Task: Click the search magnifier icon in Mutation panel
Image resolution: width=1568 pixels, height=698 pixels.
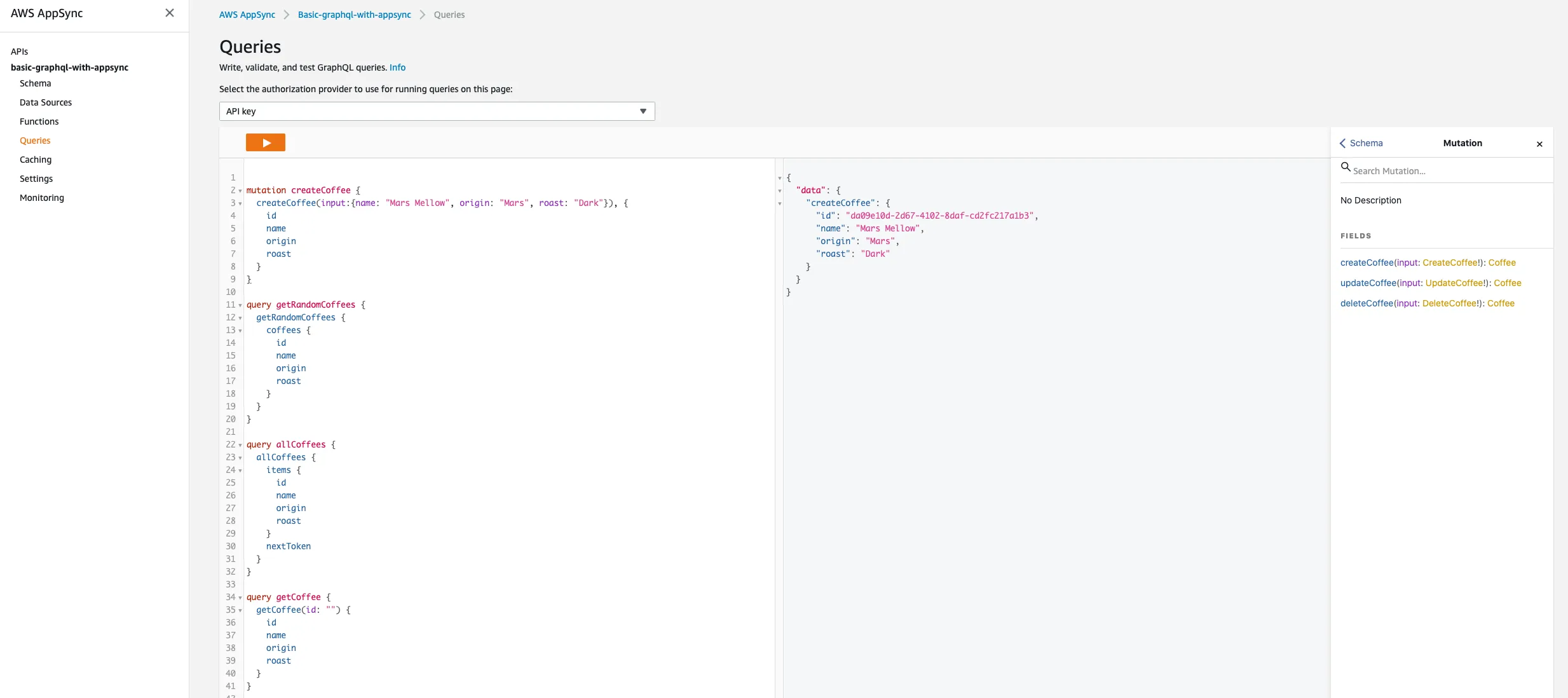Action: point(1345,167)
